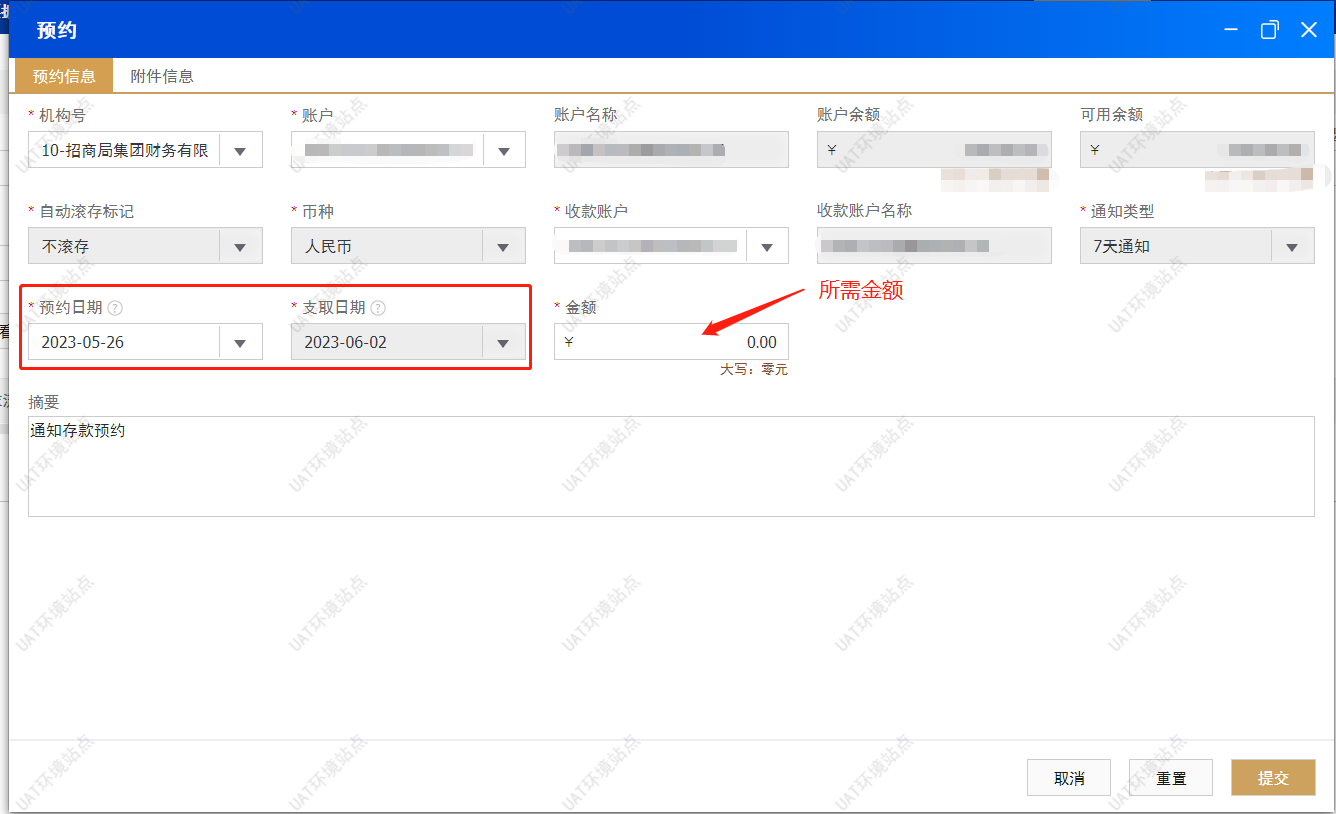Image resolution: width=1336 pixels, height=814 pixels.
Task: Click the 取消 cancel button
Action: point(1069,778)
